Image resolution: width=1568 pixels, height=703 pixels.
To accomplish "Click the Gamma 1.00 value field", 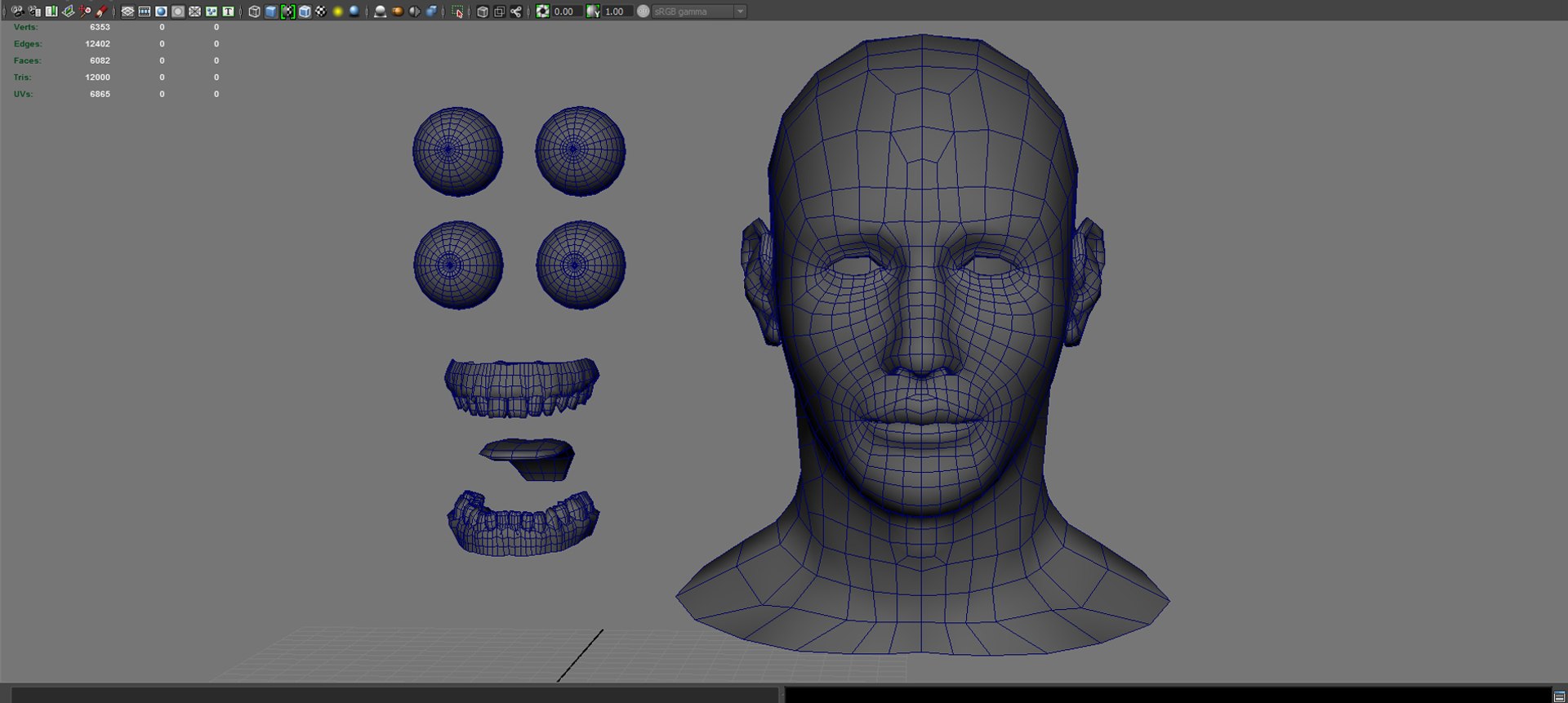I will click(x=617, y=11).
